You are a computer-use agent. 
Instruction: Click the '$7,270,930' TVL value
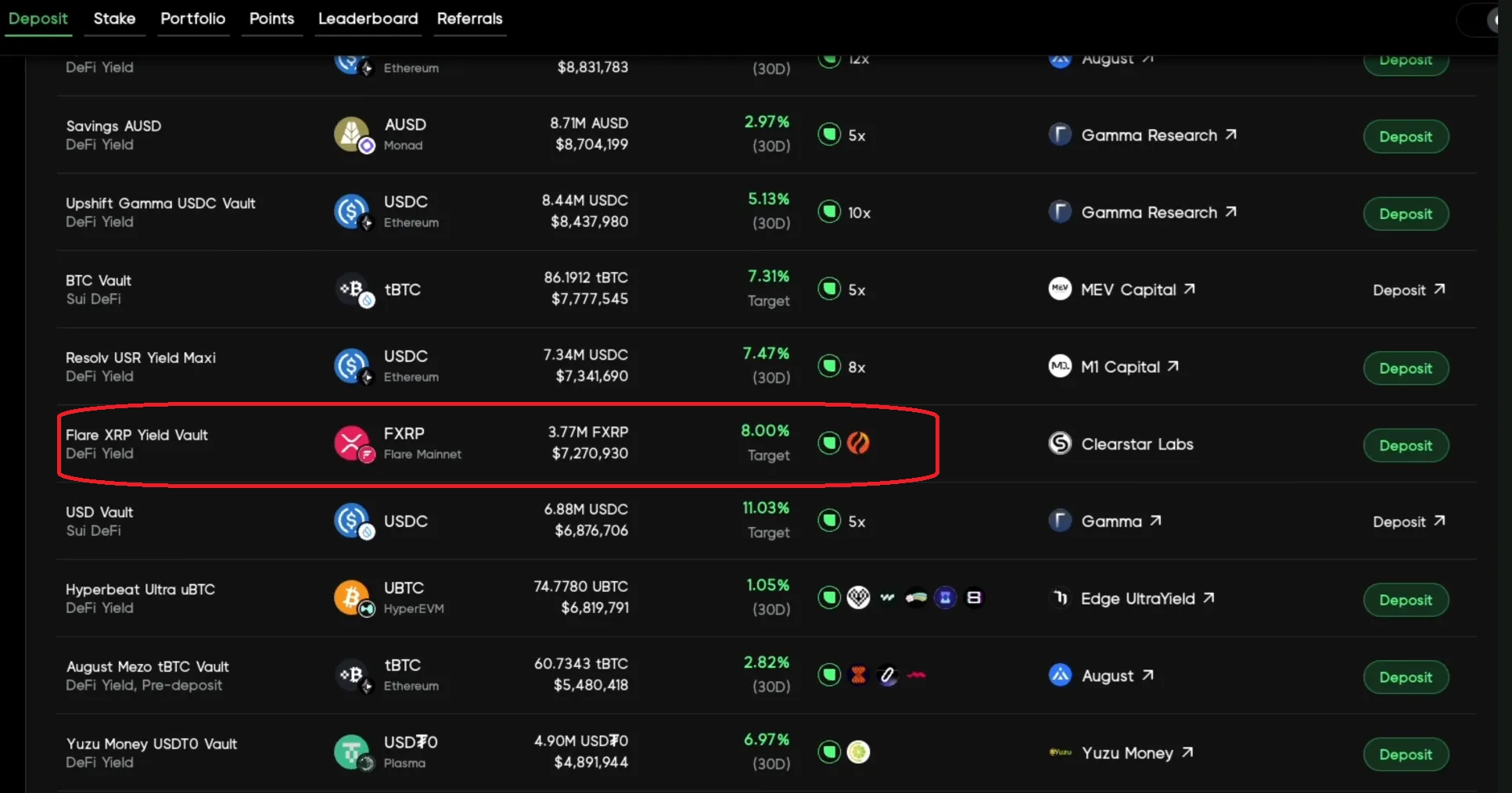click(590, 454)
